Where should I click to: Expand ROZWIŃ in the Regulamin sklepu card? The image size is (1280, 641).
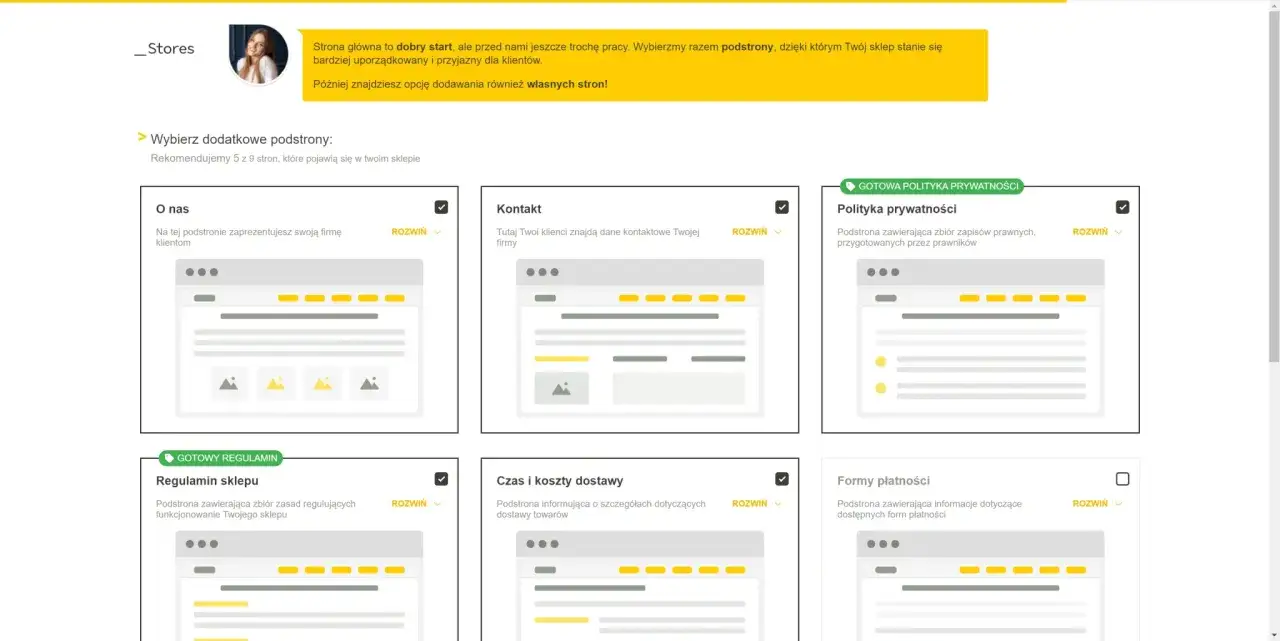point(416,504)
